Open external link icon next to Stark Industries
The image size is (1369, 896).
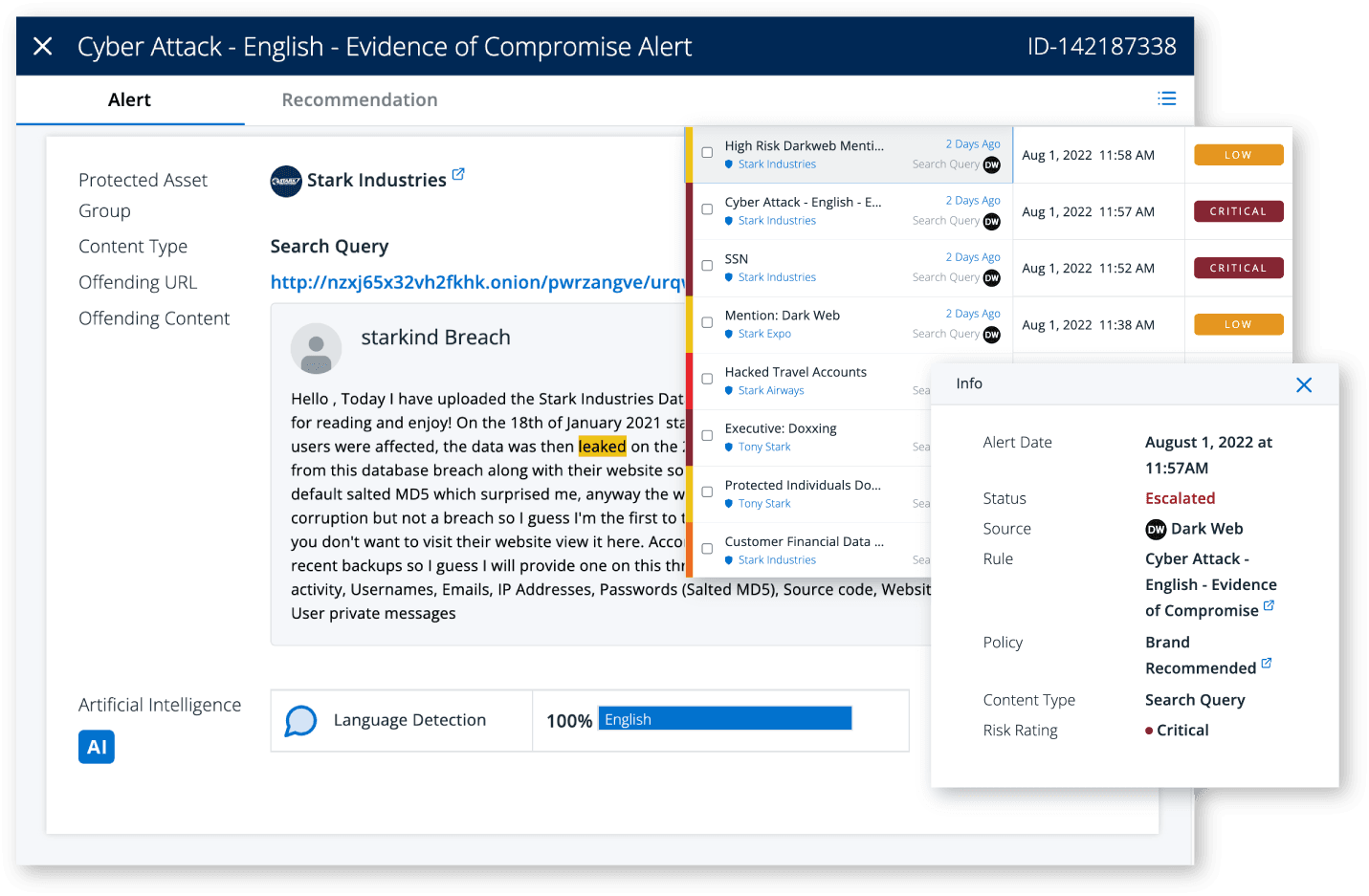tap(458, 174)
